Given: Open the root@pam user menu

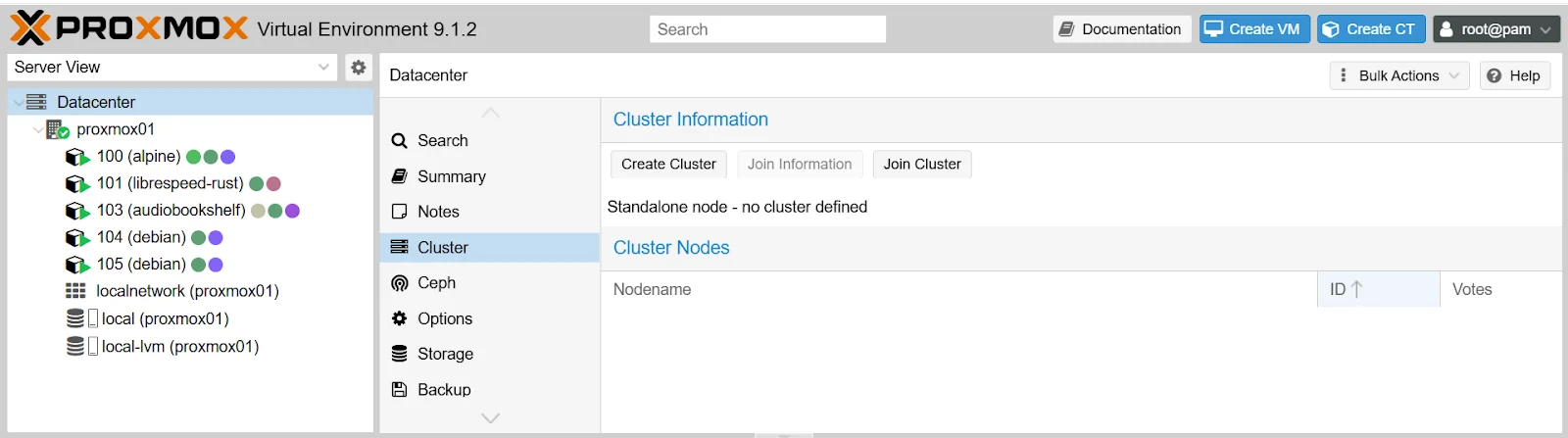Looking at the screenshot, I should [1496, 29].
